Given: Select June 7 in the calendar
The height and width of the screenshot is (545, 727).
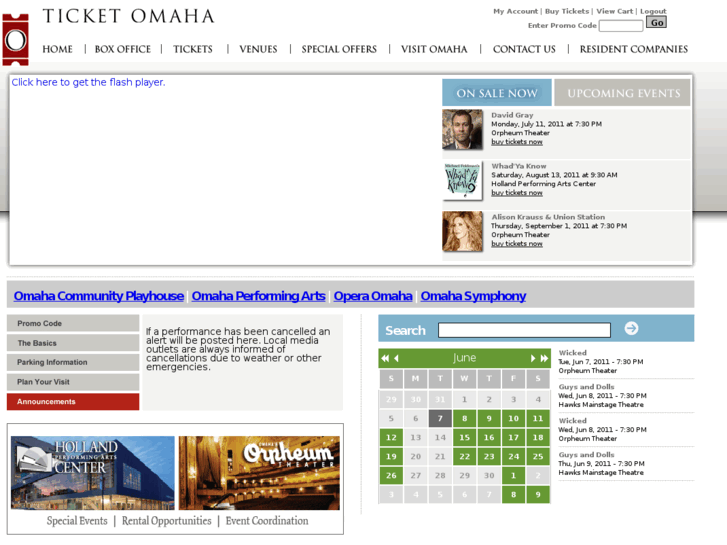Looking at the screenshot, I should [440, 418].
